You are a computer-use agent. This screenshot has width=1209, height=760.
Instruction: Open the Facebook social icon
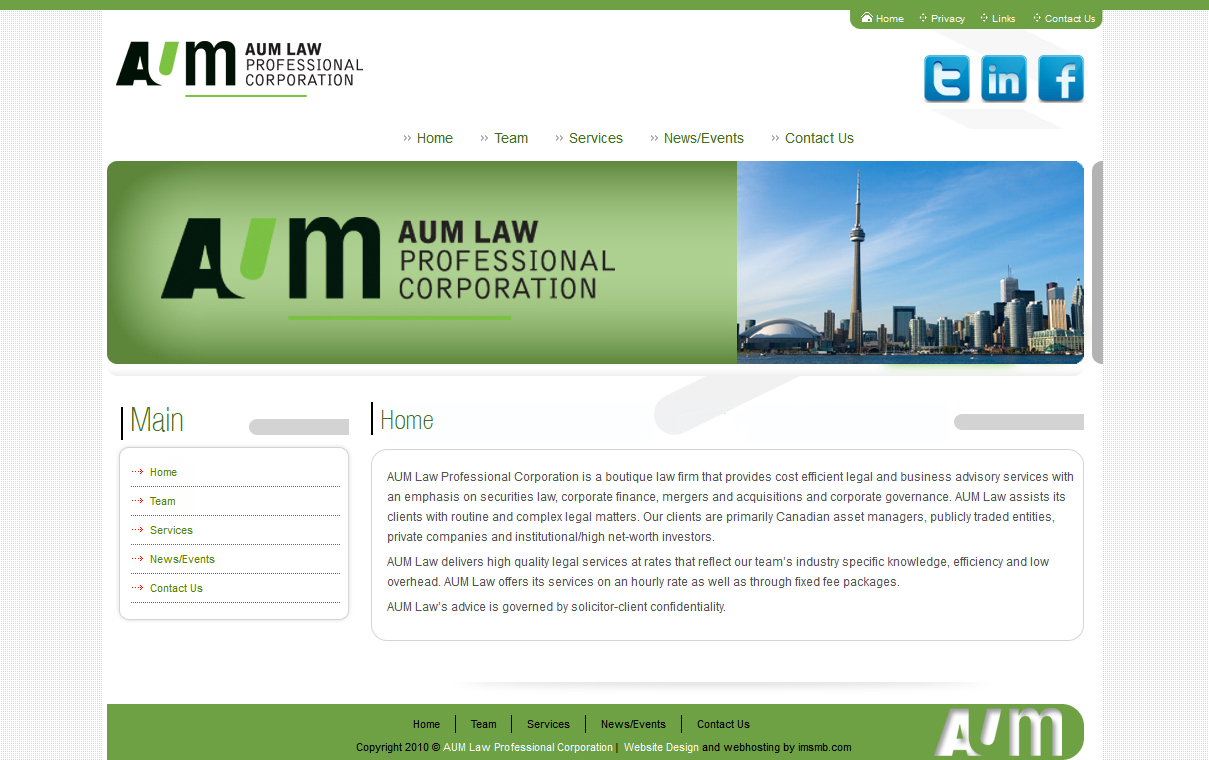1061,79
